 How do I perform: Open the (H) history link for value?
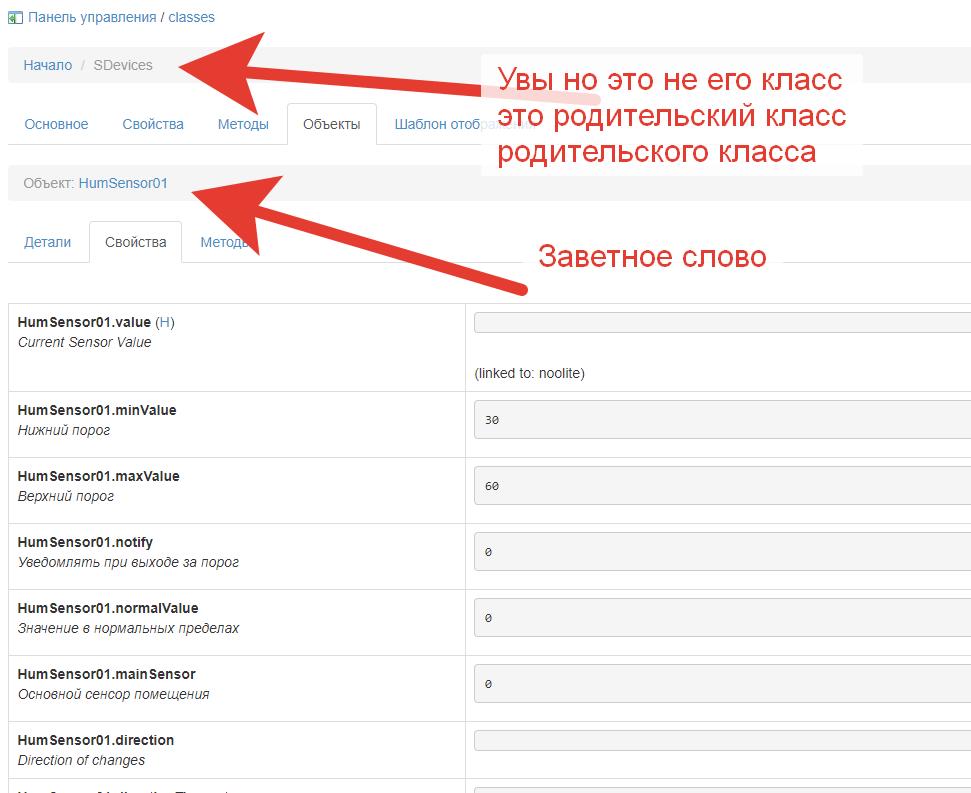click(x=165, y=322)
